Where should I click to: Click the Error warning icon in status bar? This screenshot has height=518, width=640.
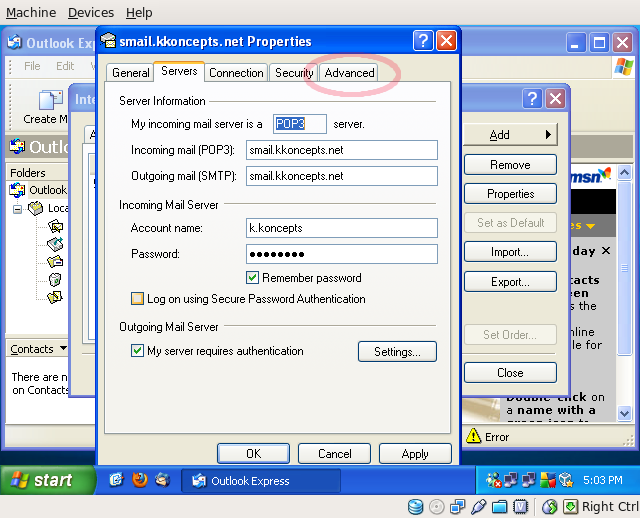coord(473,436)
